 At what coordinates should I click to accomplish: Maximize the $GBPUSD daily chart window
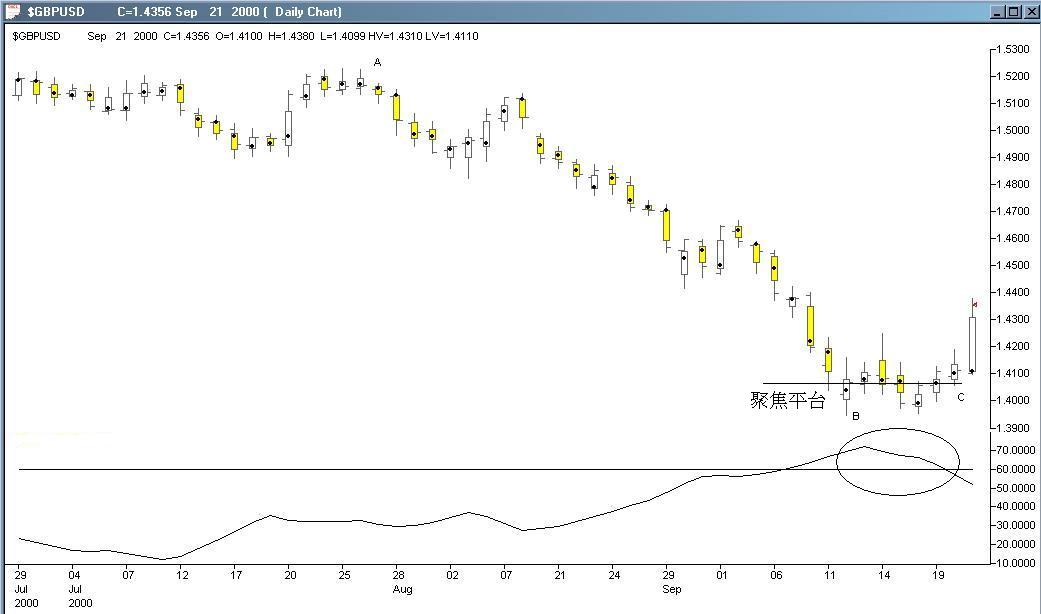click(1013, 12)
